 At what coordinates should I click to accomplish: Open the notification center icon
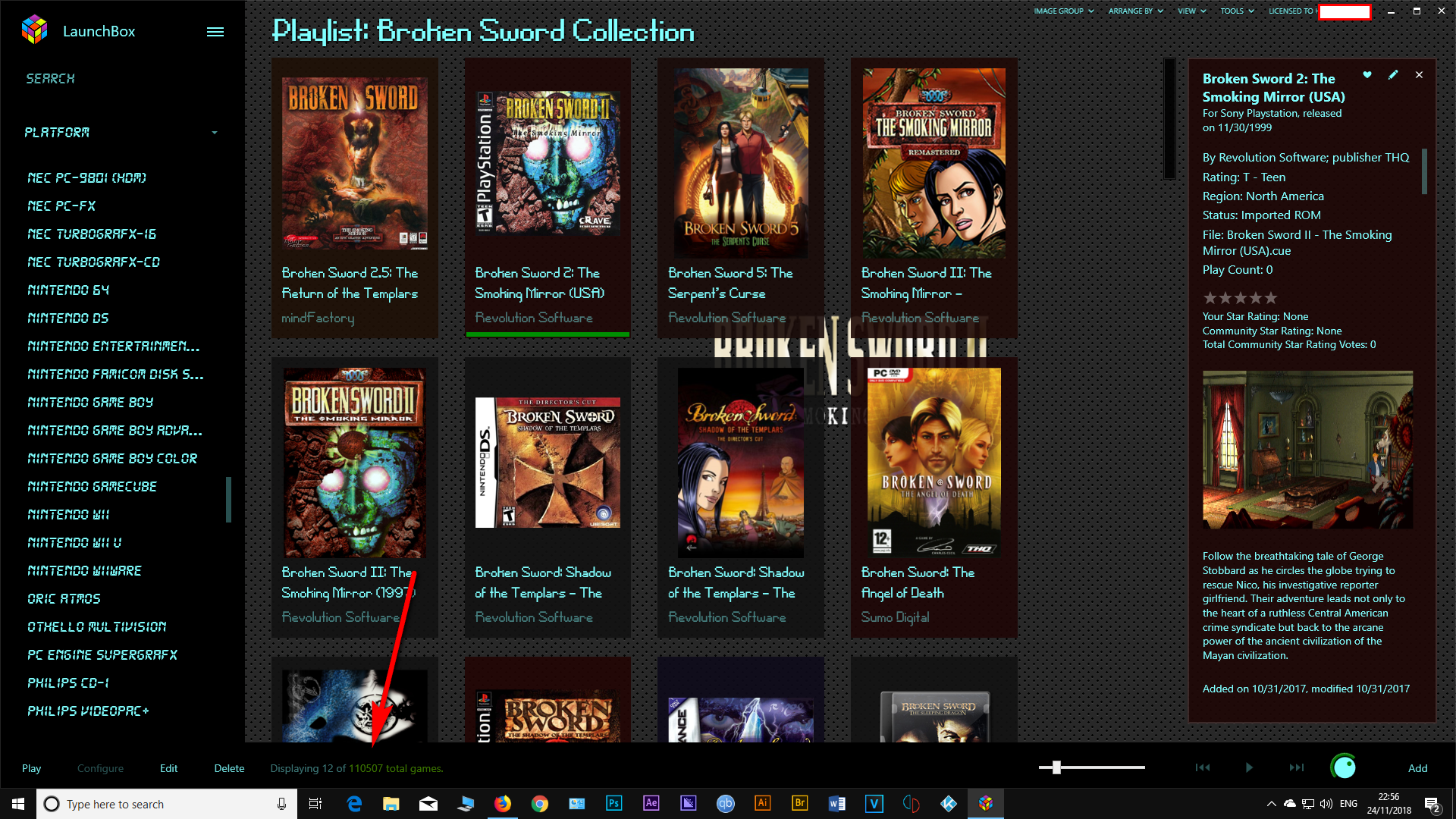[1432, 805]
